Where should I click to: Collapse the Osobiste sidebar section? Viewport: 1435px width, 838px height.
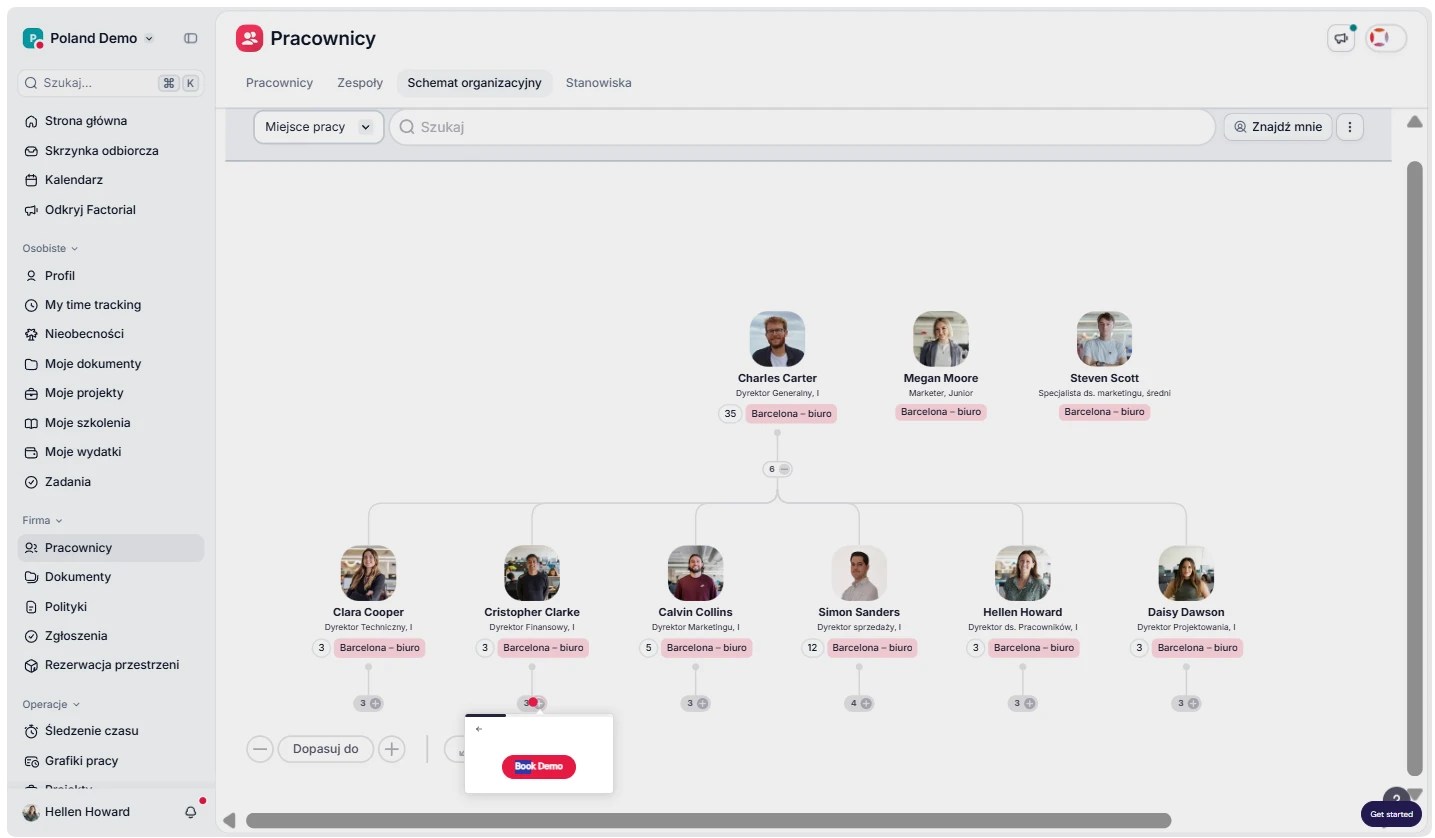pos(51,248)
